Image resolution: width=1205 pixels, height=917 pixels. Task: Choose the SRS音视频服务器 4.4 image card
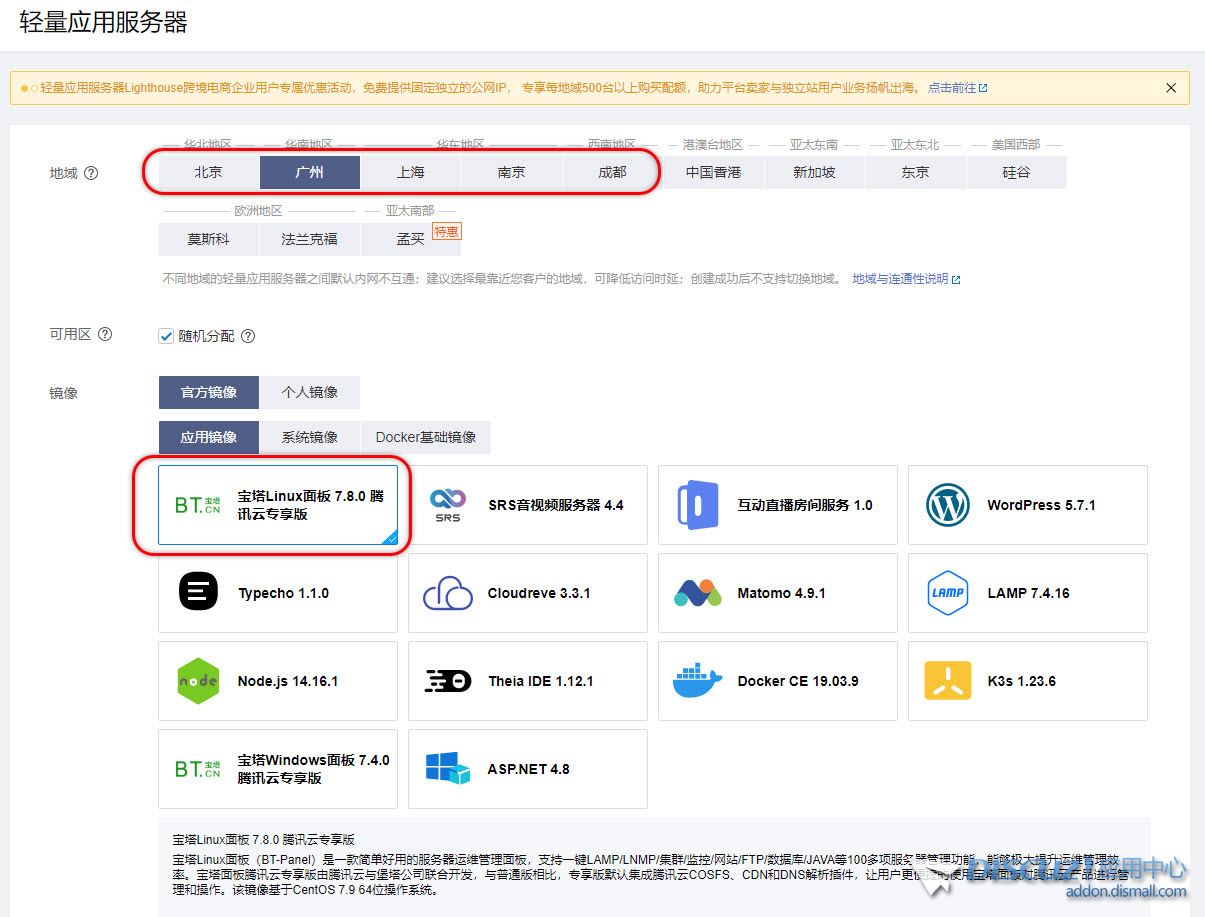[x=528, y=505]
